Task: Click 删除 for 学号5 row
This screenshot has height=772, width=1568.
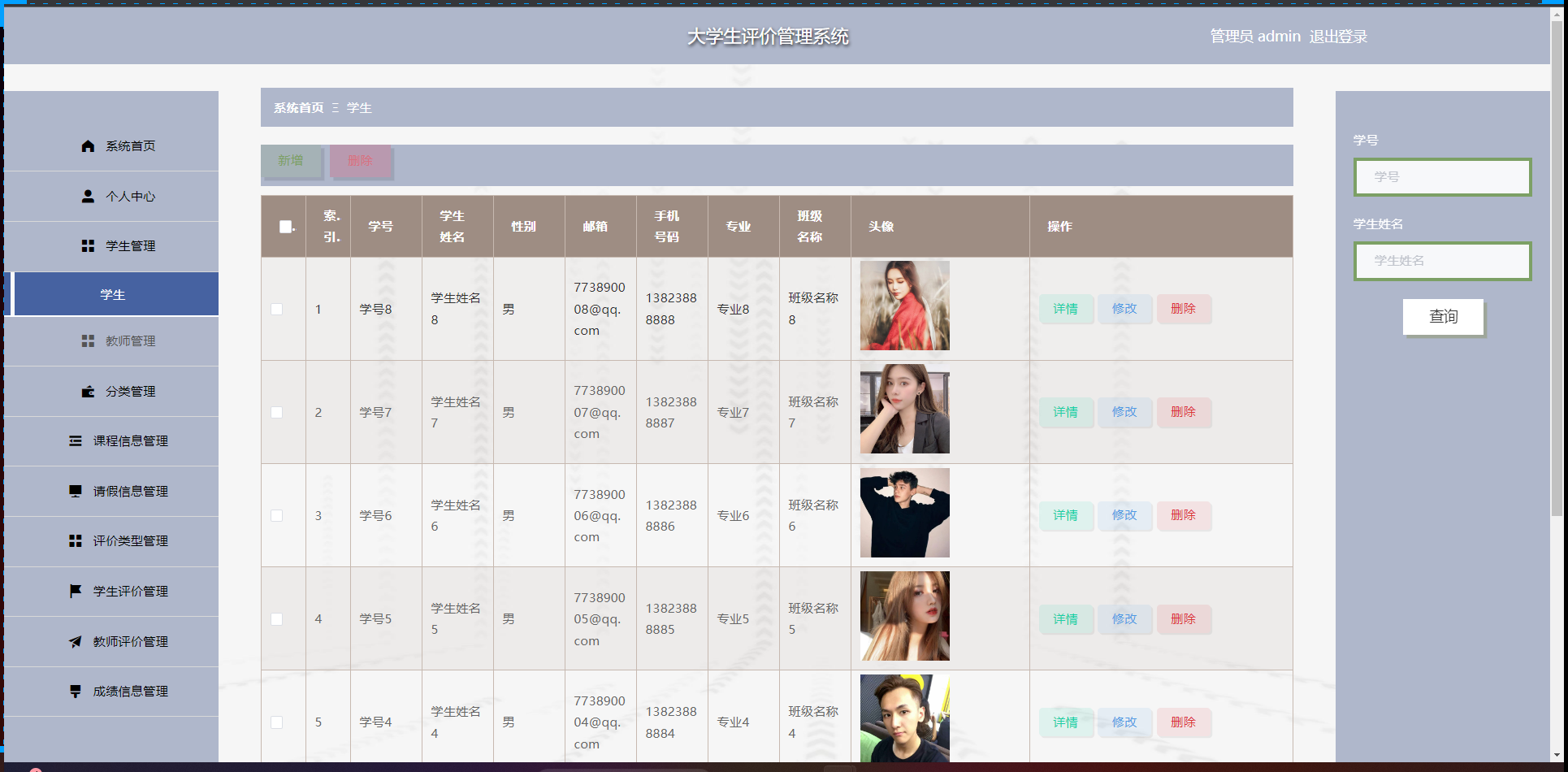Action: 1184,619
